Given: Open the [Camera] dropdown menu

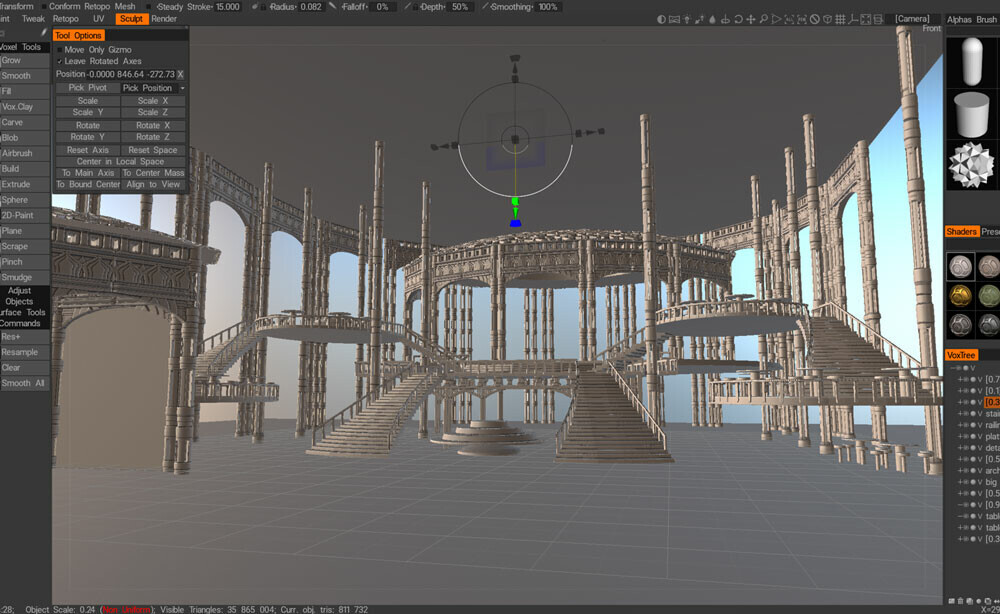Looking at the screenshot, I should pyautogui.click(x=912, y=19).
